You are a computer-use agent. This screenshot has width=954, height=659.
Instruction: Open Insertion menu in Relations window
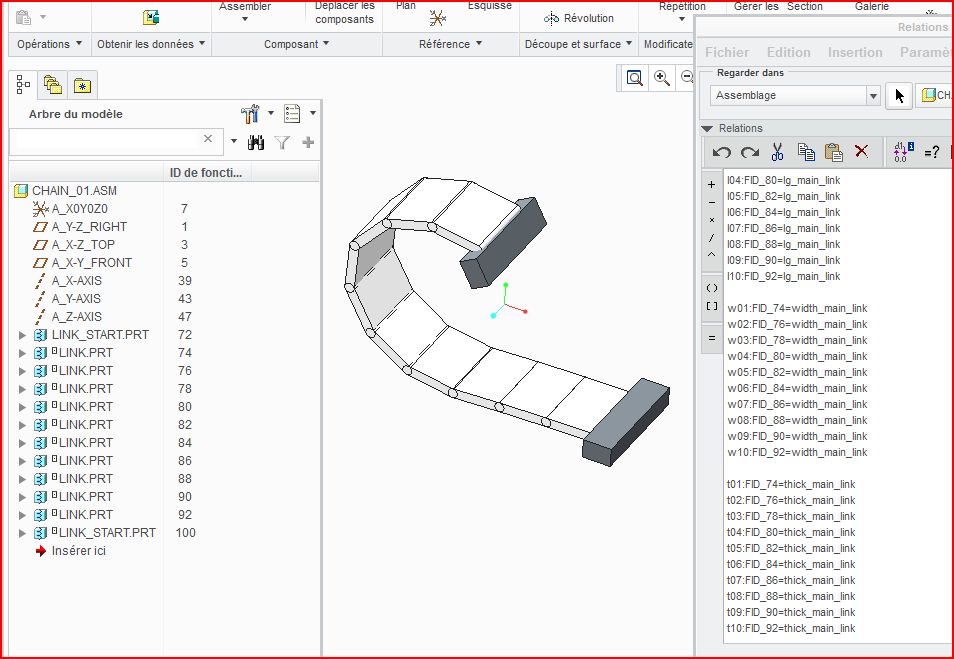pyautogui.click(x=855, y=52)
